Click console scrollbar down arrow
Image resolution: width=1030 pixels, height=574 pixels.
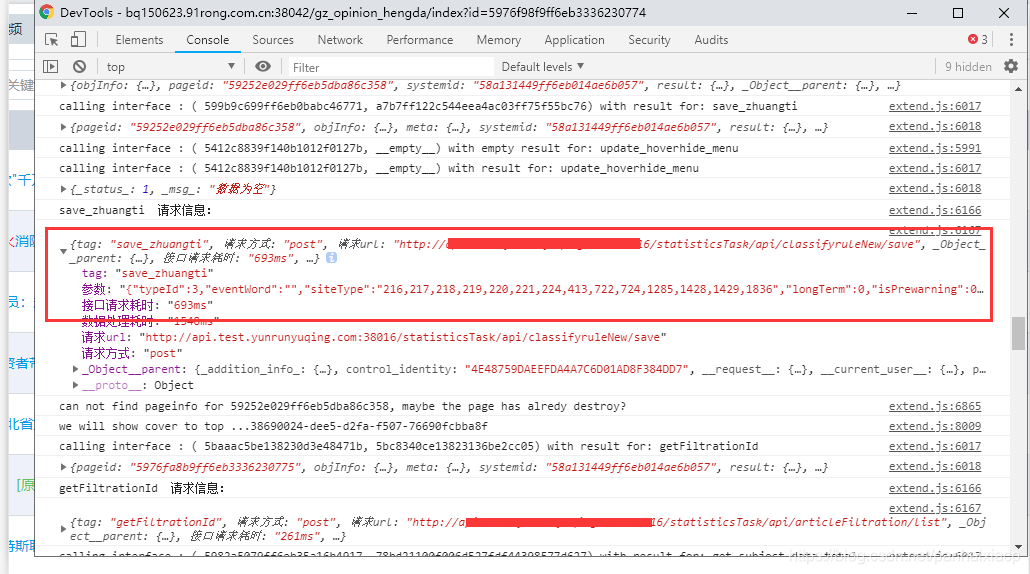[1018, 547]
